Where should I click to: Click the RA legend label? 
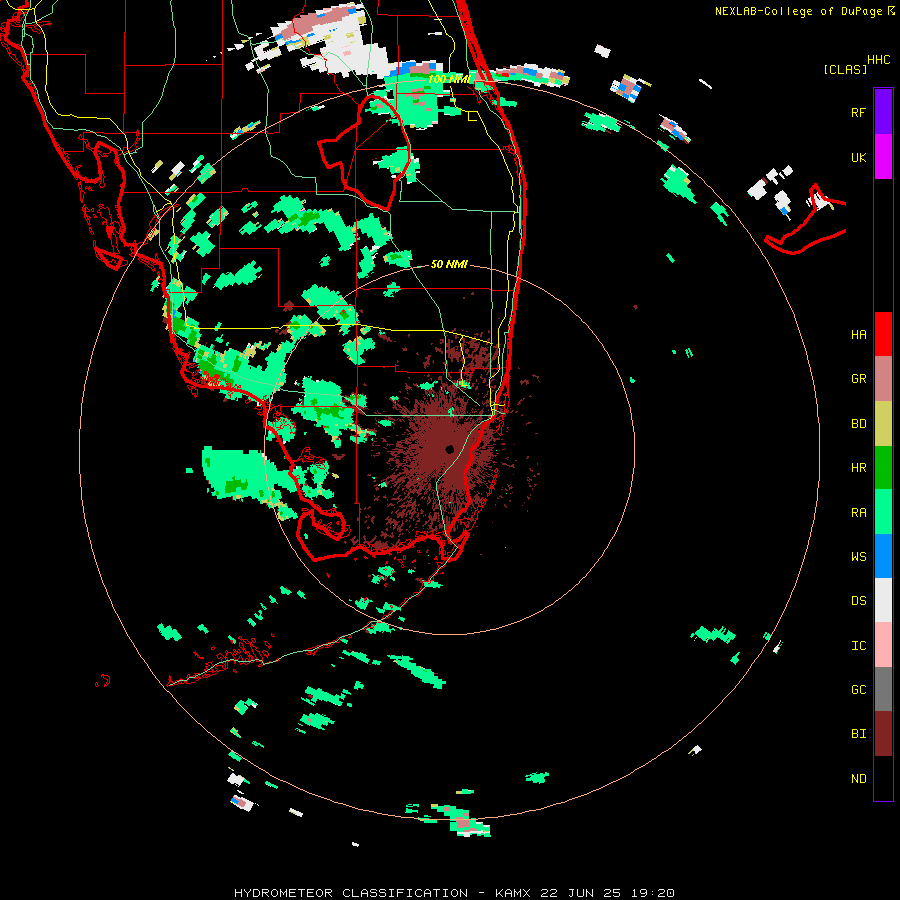click(x=858, y=513)
